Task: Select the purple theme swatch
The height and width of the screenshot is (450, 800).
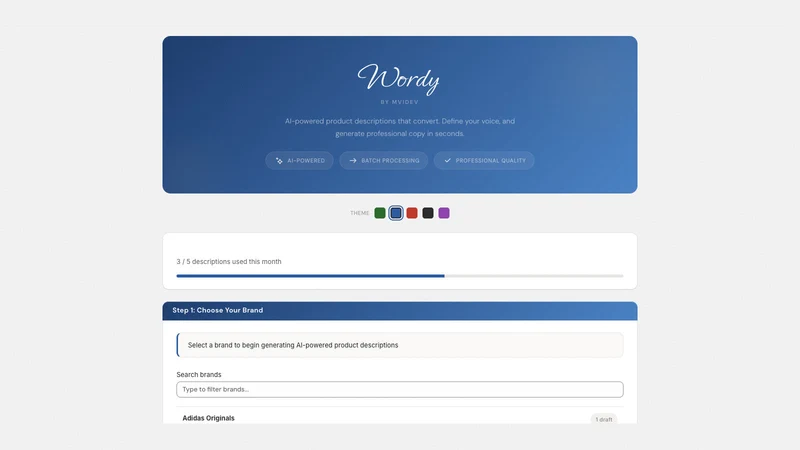Action: pyautogui.click(x=444, y=213)
